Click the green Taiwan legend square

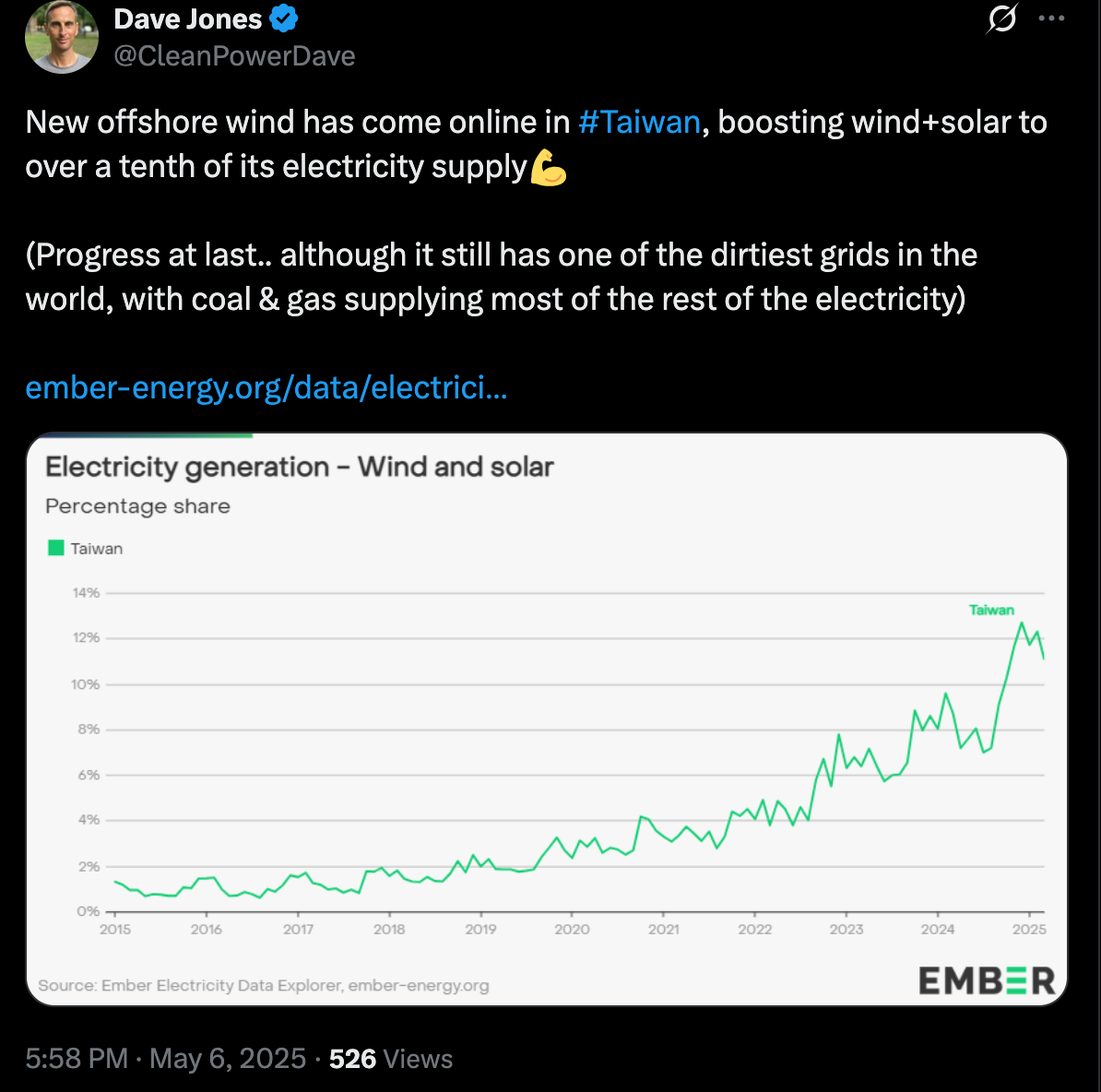pyautogui.click(x=55, y=548)
